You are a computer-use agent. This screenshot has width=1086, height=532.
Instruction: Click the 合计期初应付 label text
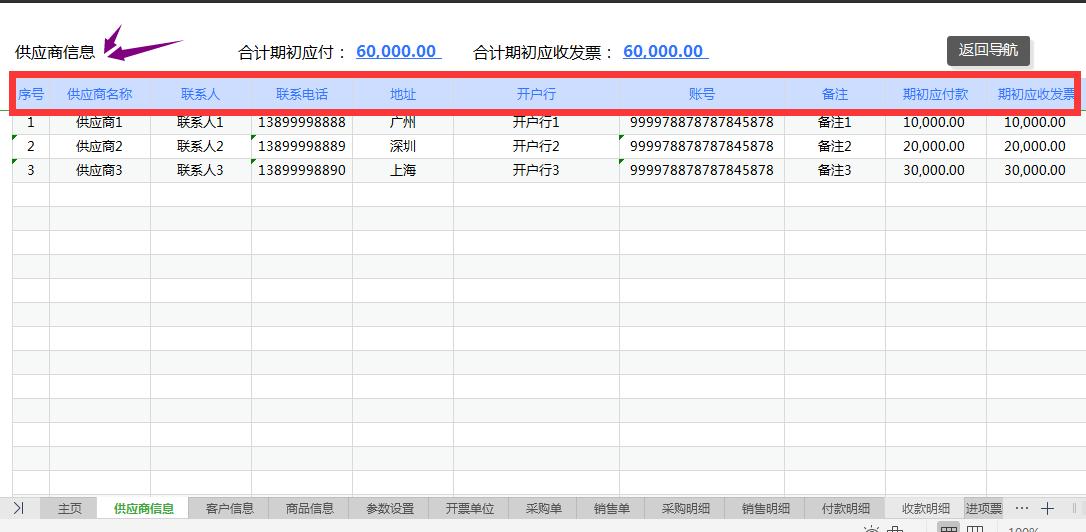292,53
